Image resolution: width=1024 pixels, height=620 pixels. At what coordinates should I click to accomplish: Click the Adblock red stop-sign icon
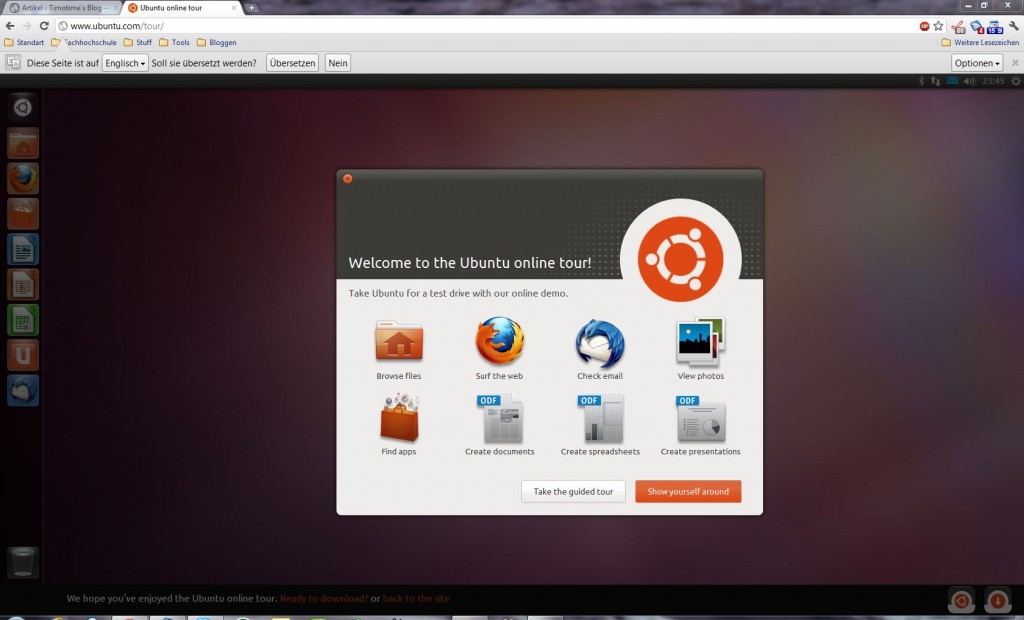click(924, 26)
